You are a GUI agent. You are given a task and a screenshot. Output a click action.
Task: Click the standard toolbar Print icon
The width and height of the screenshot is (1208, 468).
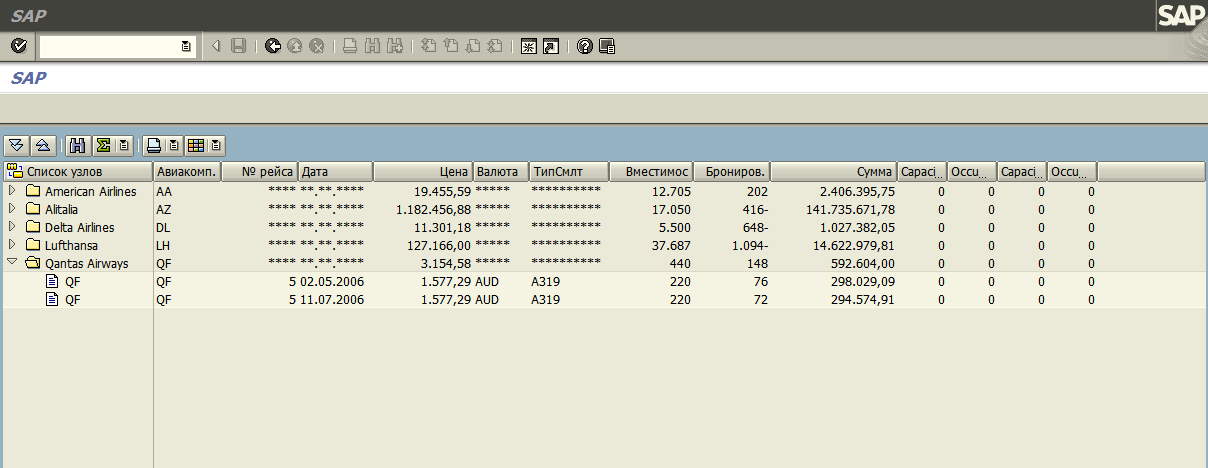(350, 46)
